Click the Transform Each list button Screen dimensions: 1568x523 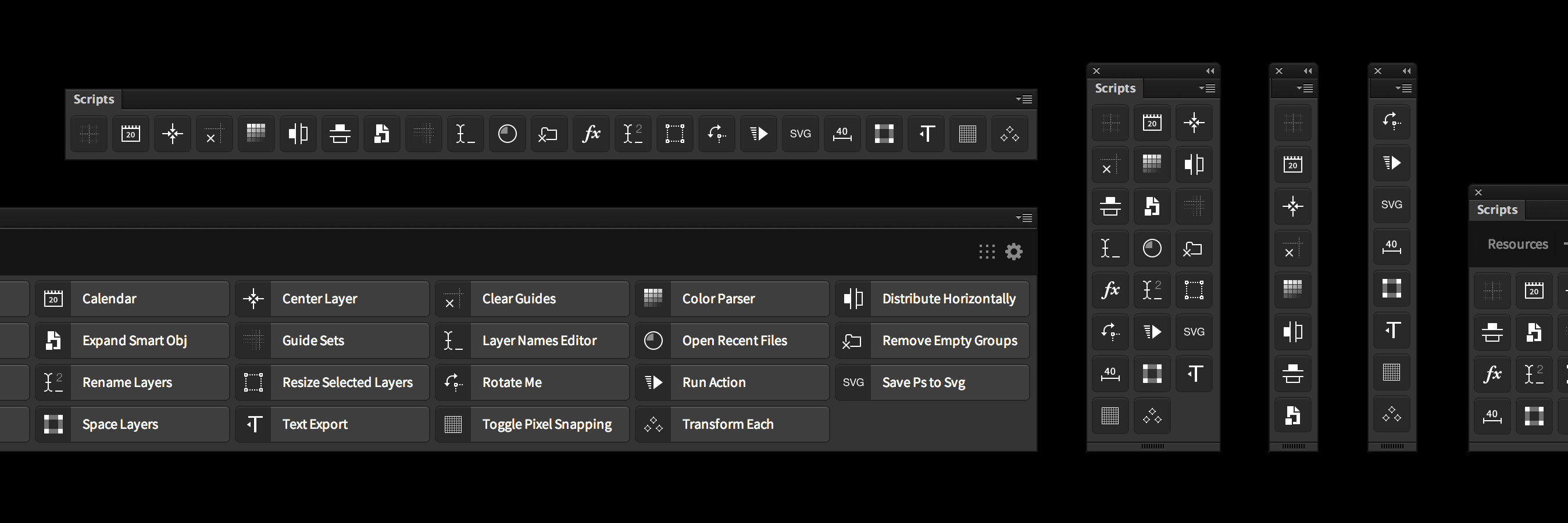pos(733,424)
